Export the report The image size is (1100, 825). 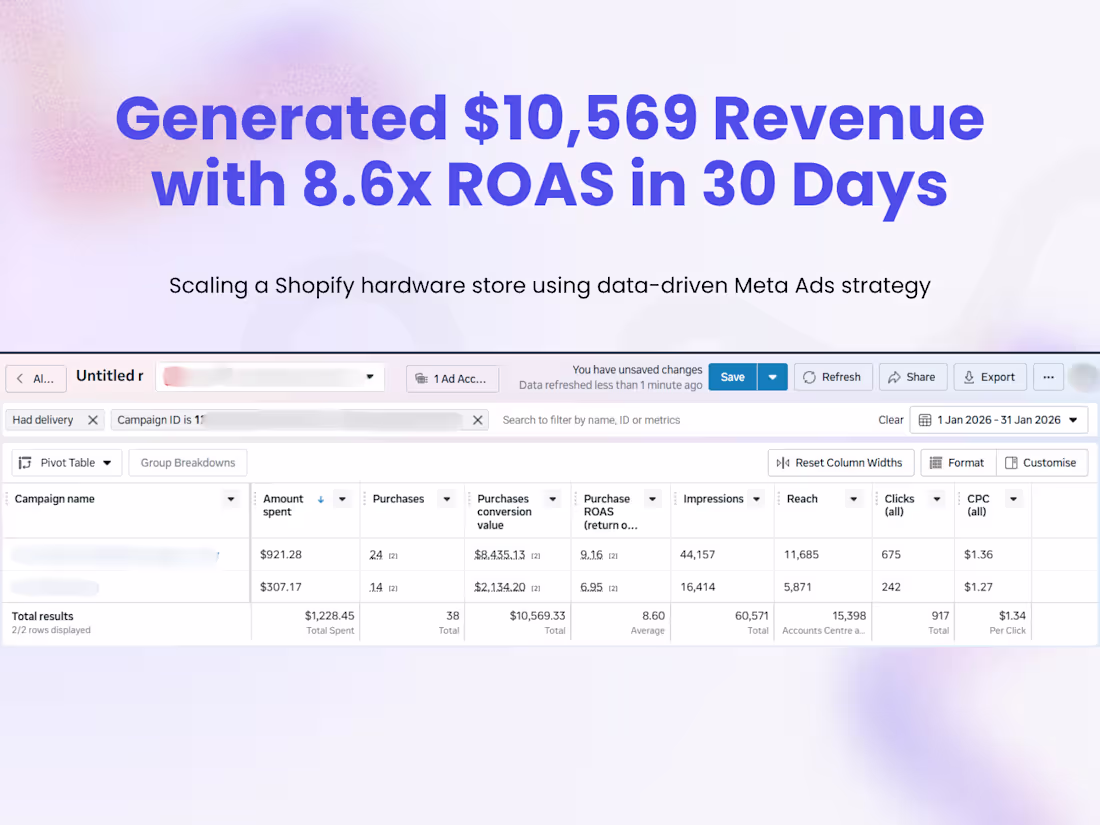pos(989,377)
